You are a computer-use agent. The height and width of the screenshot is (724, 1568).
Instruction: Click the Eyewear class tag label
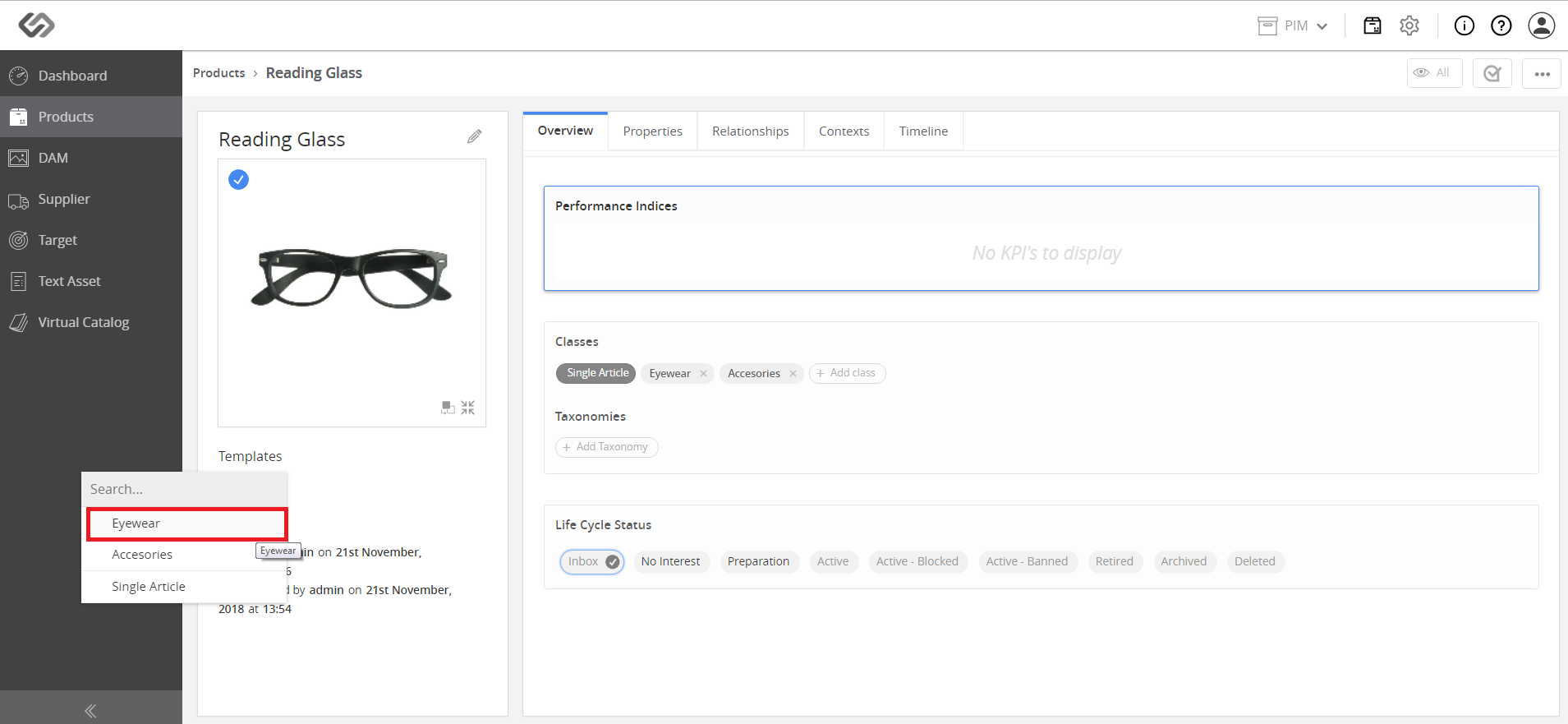point(669,374)
